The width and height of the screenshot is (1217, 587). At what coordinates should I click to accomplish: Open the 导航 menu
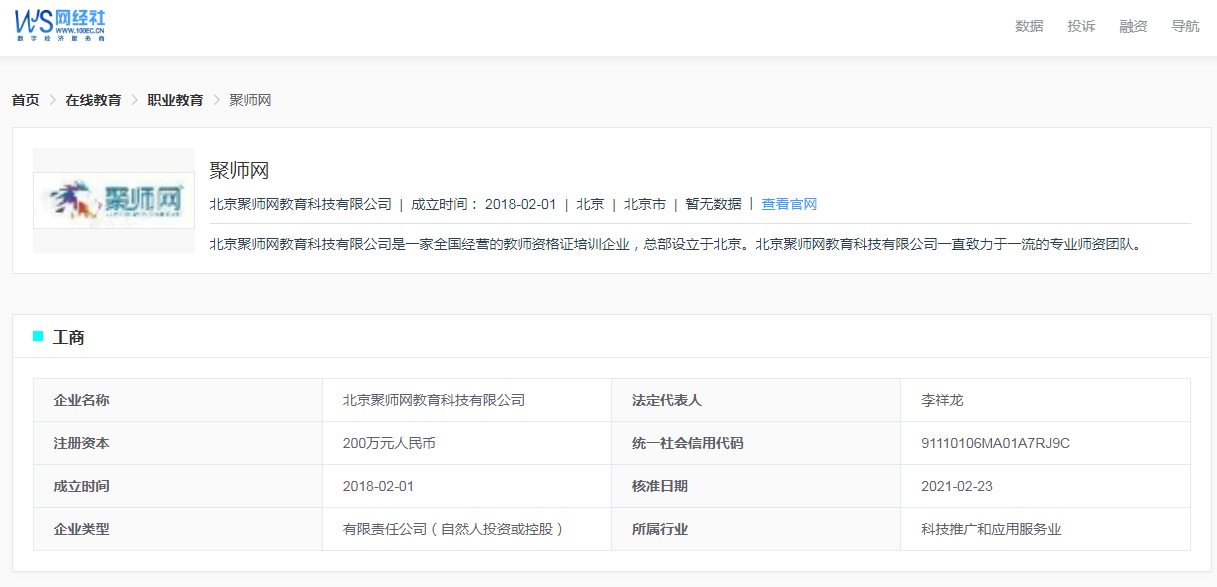(1185, 26)
